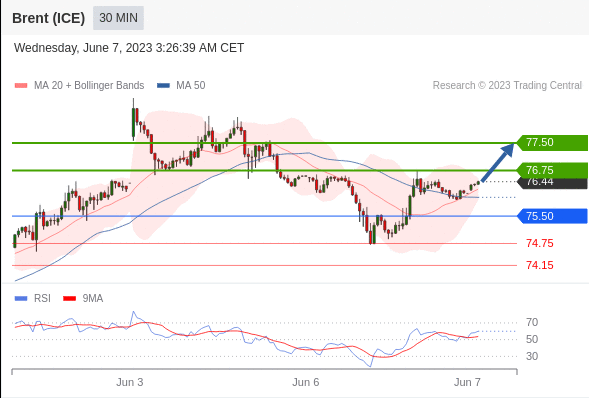The image size is (589, 398).
Task: Click the 76.75 resistance price tag
Action: click(552, 170)
